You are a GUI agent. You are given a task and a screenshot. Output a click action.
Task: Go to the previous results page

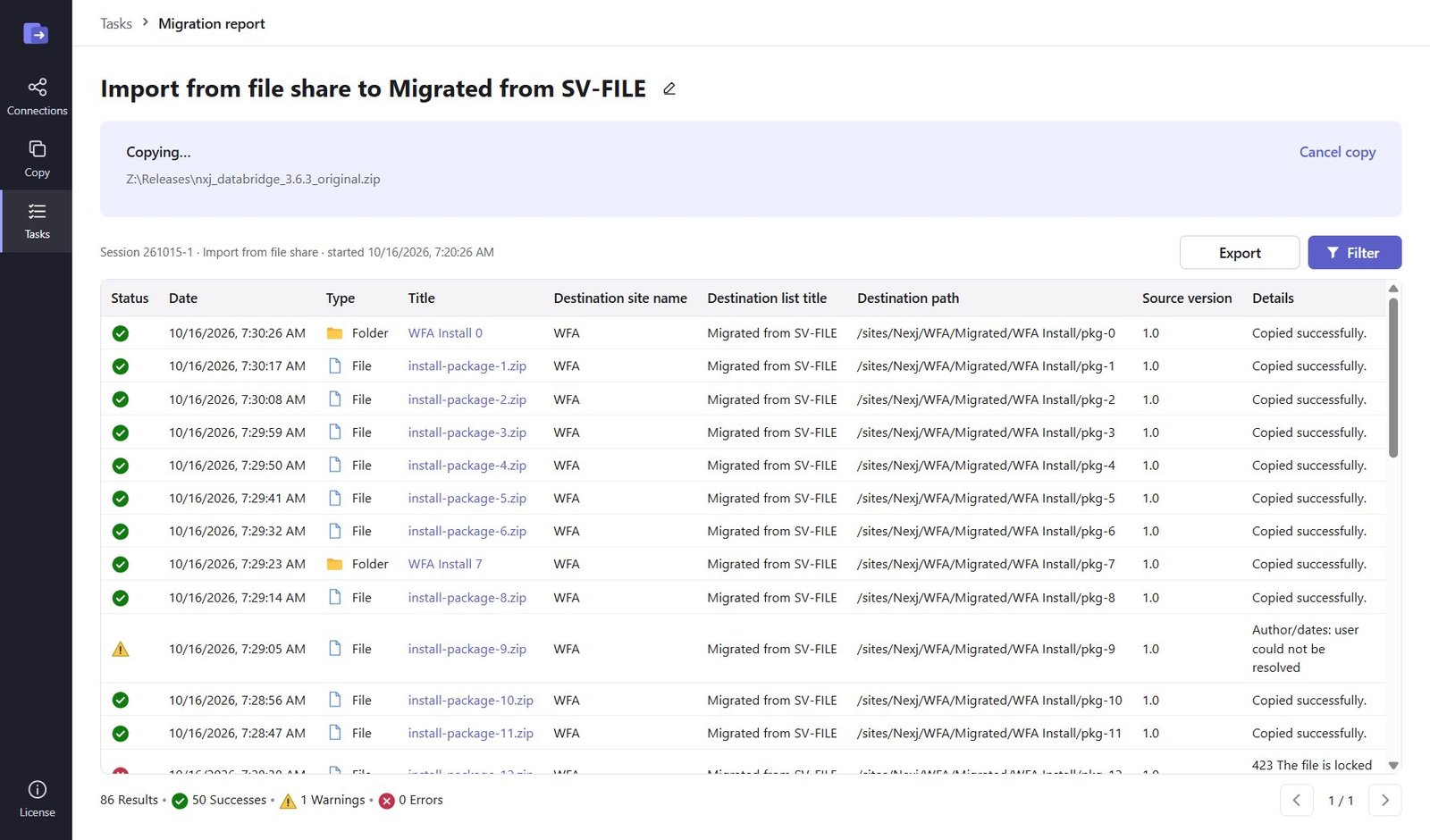[1297, 801]
